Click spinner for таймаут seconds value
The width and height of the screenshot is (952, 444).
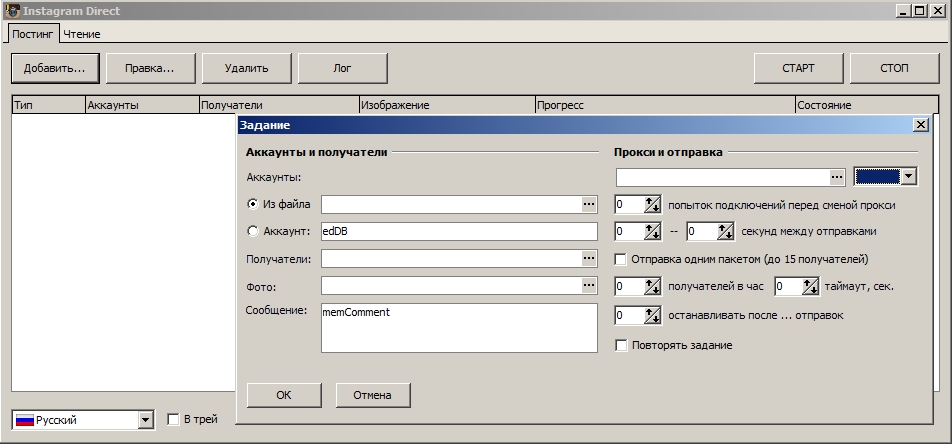click(811, 286)
